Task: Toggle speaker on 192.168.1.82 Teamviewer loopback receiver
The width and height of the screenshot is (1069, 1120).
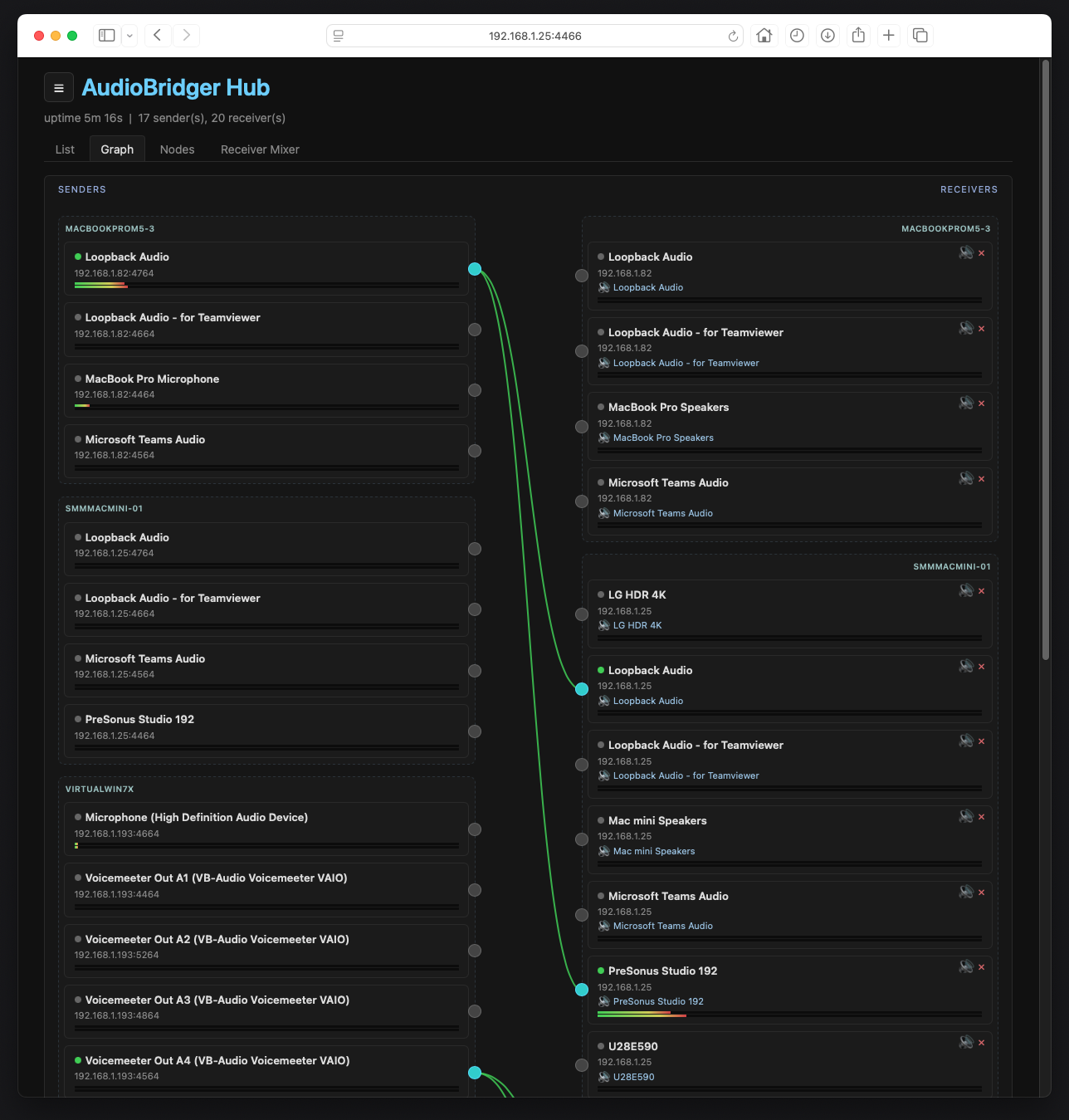Action: coord(966,328)
